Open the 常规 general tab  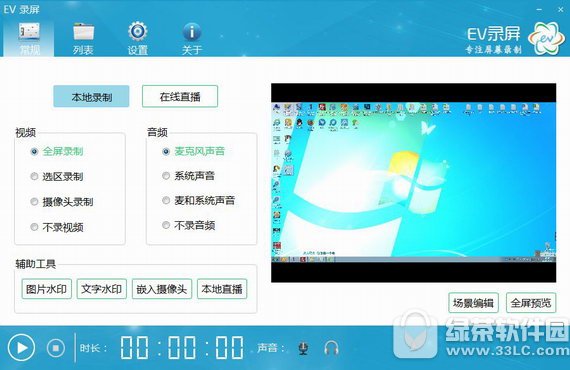pyautogui.click(x=29, y=39)
